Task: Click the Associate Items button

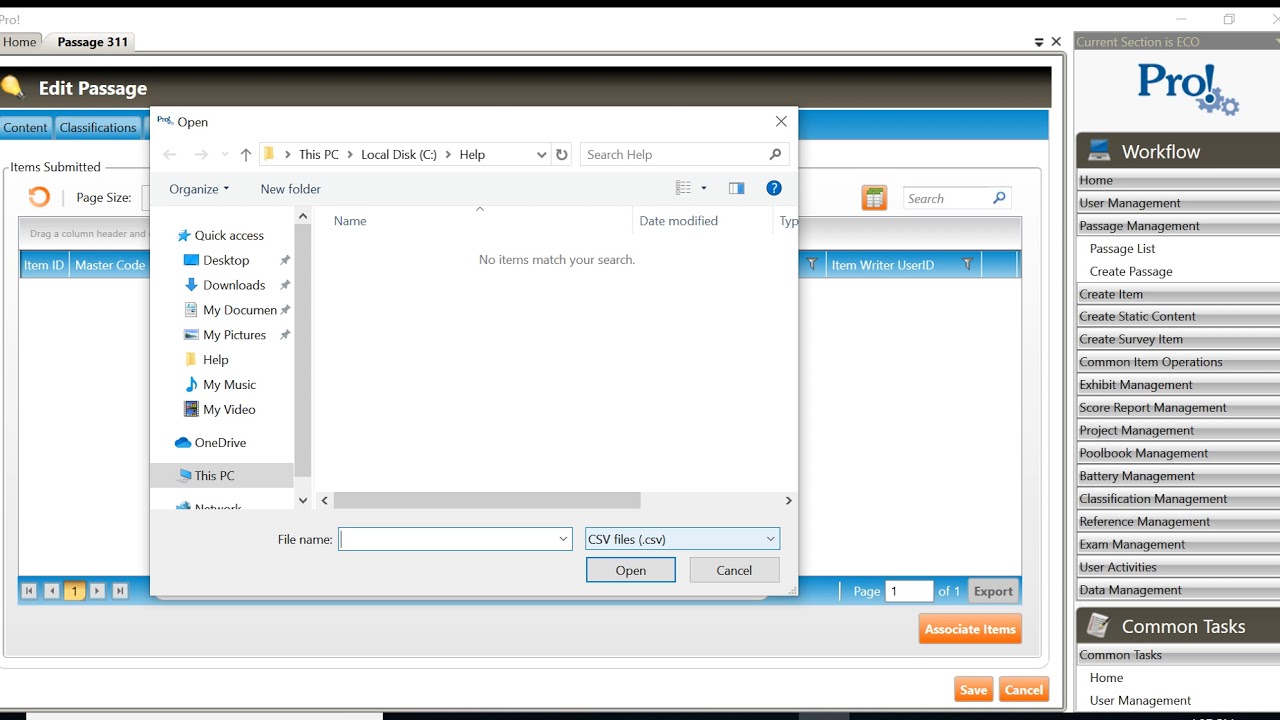Action: click(x=970, y=629)
